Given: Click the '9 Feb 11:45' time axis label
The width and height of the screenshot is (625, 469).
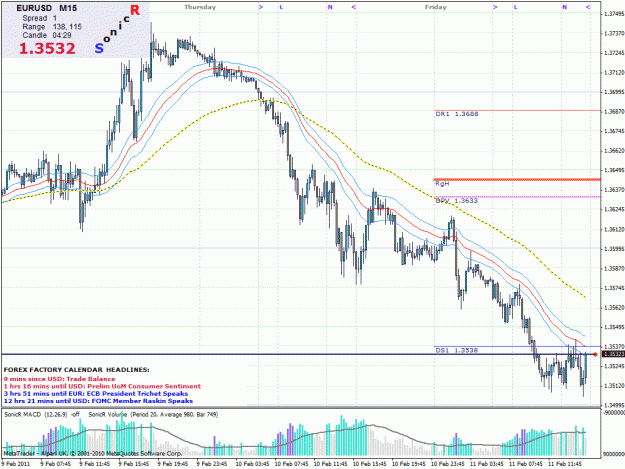Looking at the screenshot, I should [x=94, y=464].
